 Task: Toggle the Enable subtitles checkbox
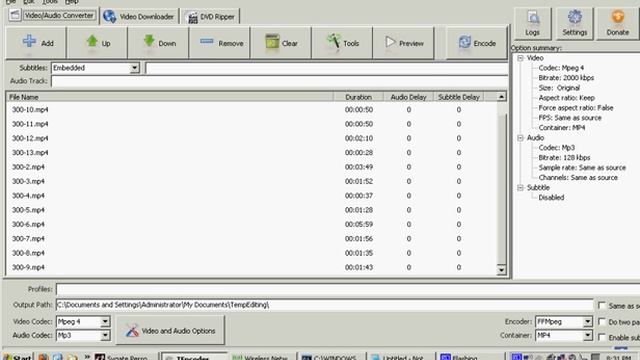pyautogui.click(x=602, y=337)
